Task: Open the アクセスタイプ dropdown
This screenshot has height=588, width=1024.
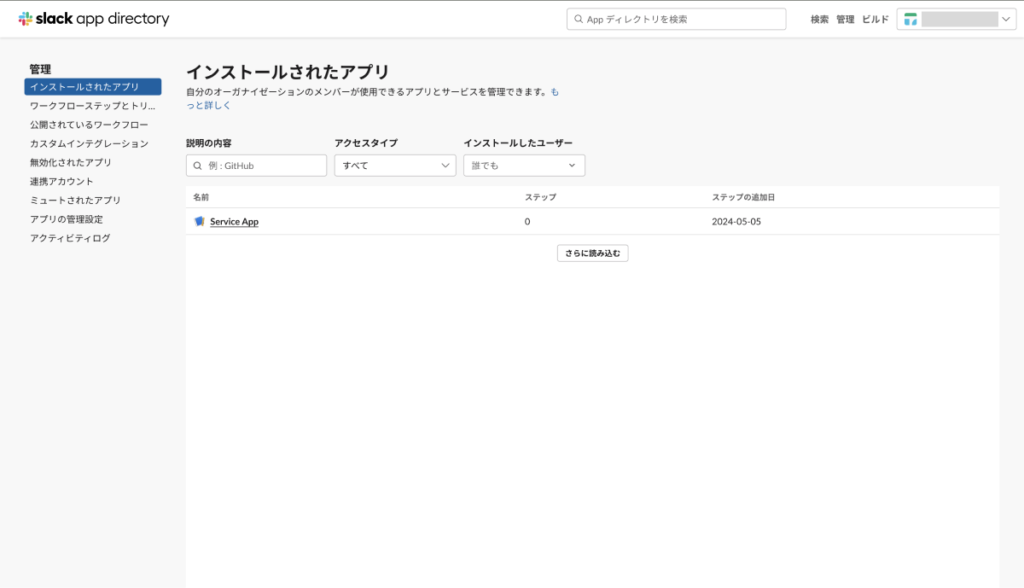Action: tap(395, 165)
